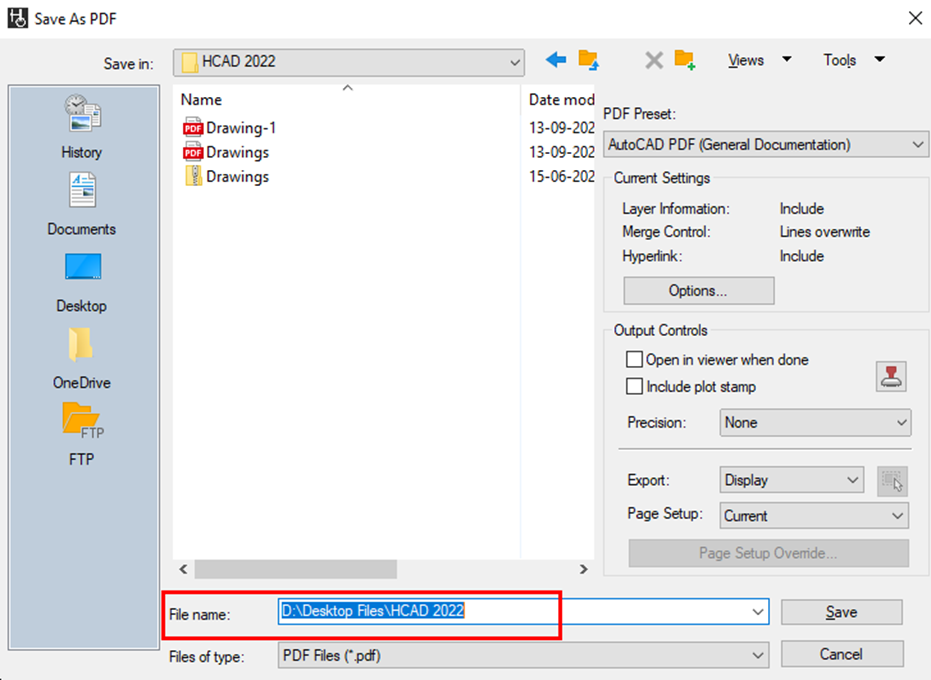Viewport: 931px width, 680px height.
Task: Click the Save As PDF title icon
Action: click(x=18, y=18)
